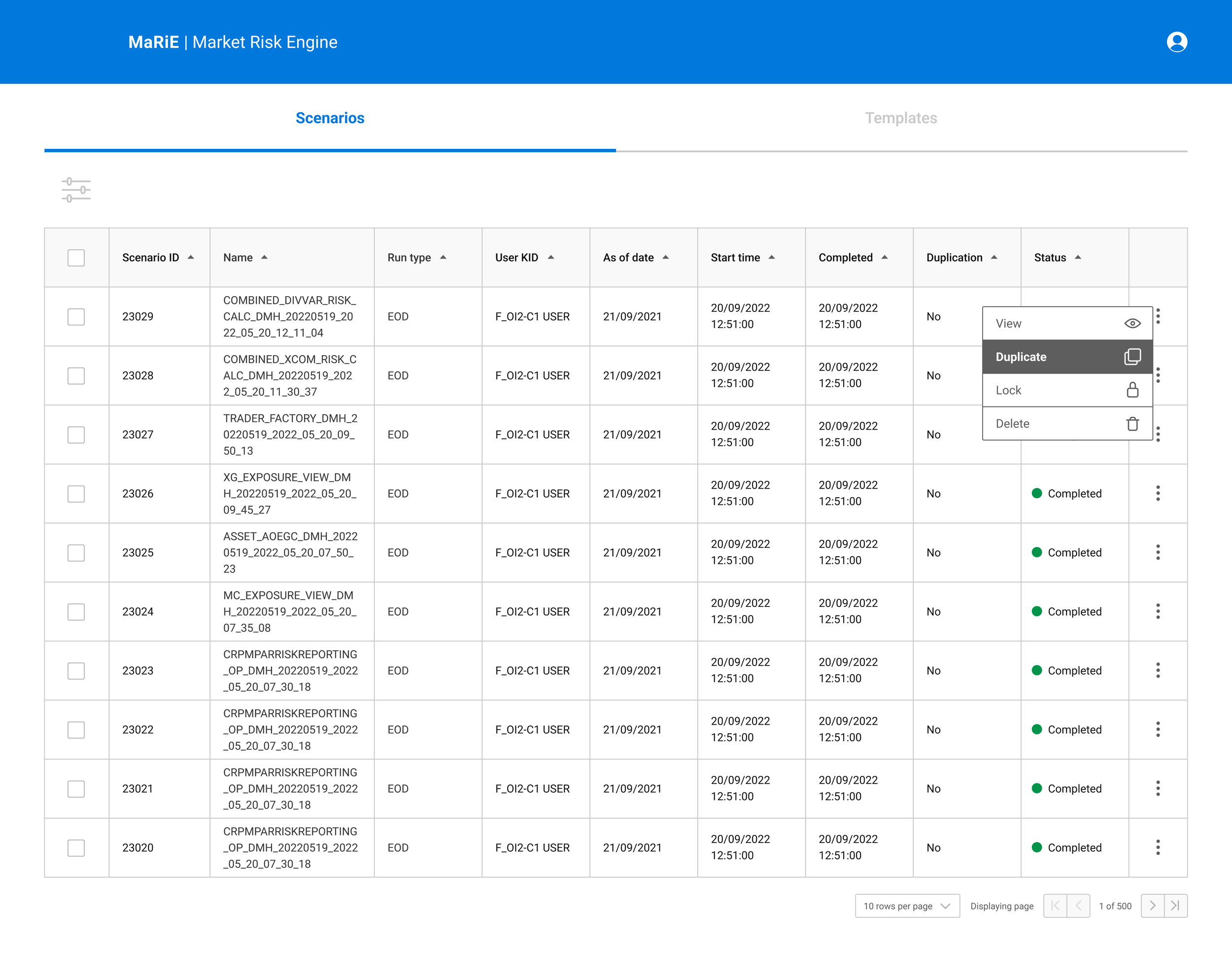Viewport: 1232px width, 976px height.
Task: Sort by Scenario ID column arrow
Action: (191, 258)
